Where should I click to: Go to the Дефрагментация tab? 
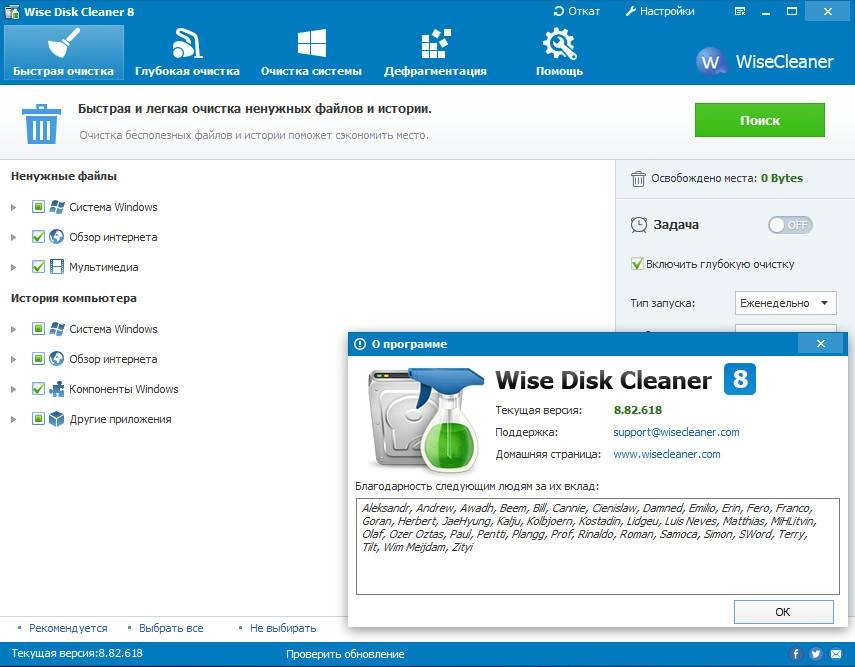(x=435, y=52)
